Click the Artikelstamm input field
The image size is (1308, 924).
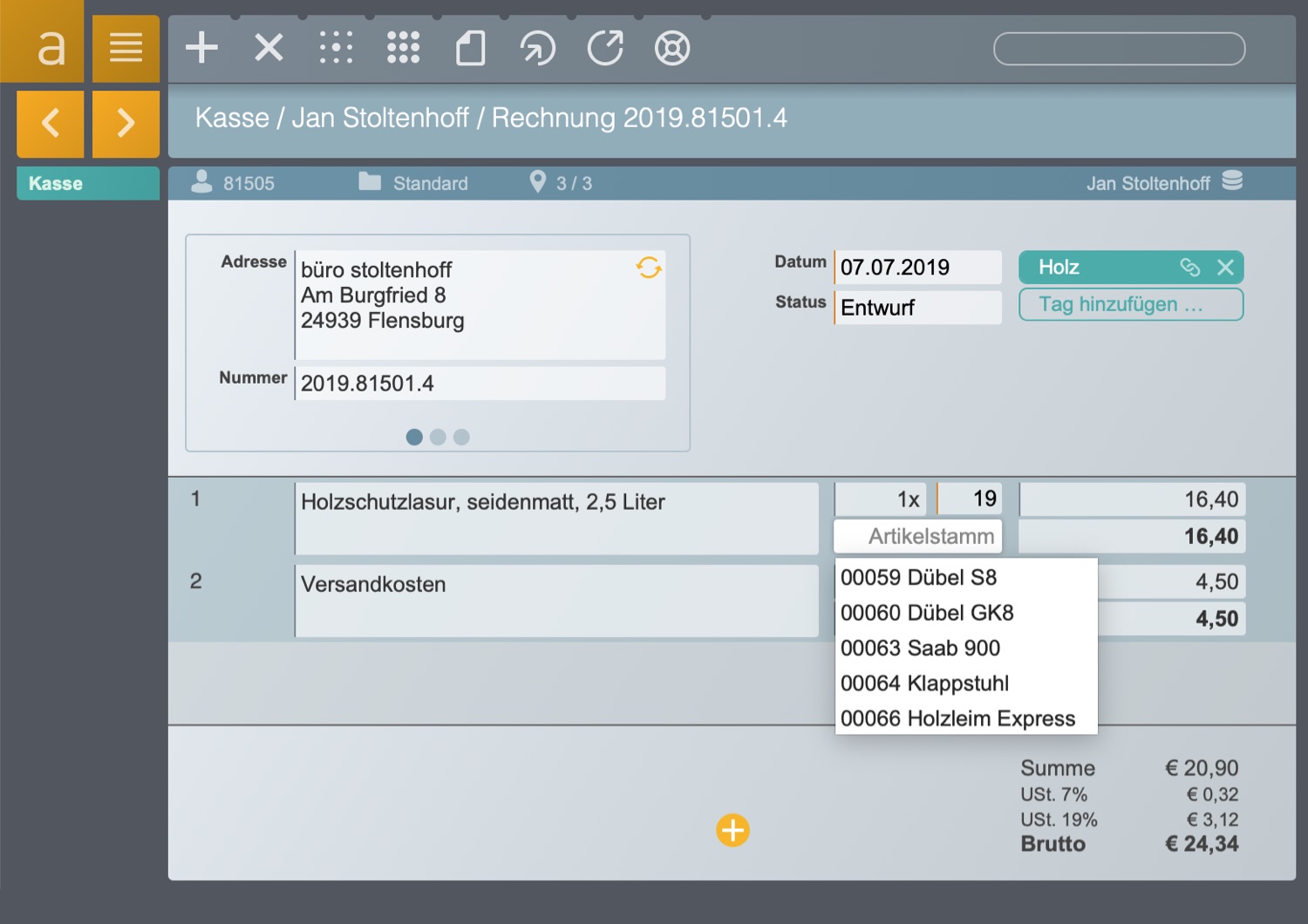tap(918, 536)
